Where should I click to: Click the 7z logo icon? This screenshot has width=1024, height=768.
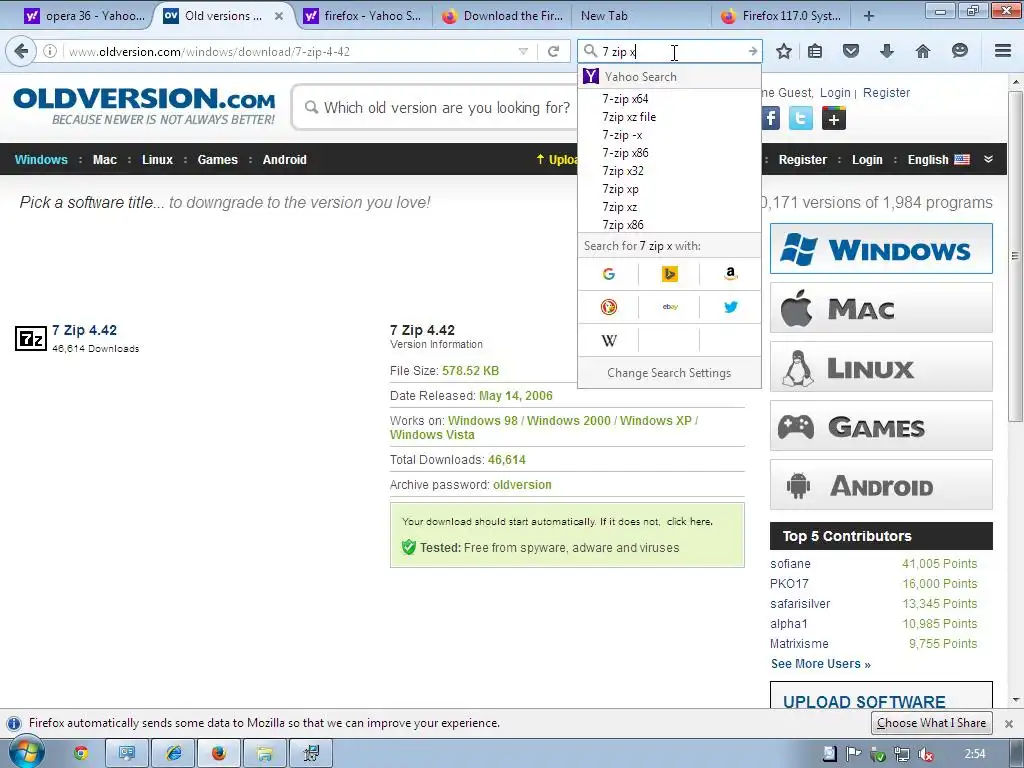pyautogui.click(x=31, y=338)
